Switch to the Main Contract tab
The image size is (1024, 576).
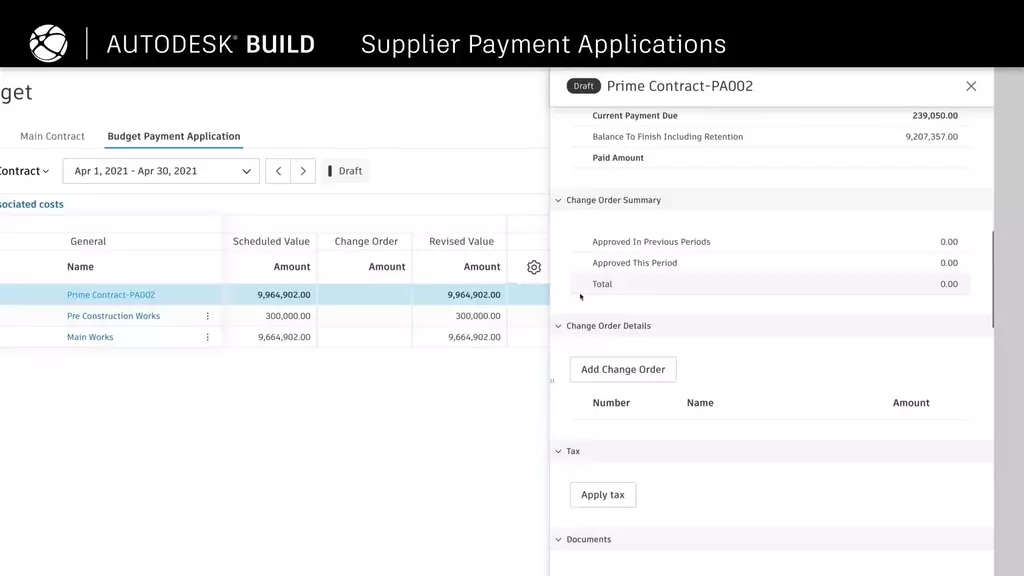(52, 136)
